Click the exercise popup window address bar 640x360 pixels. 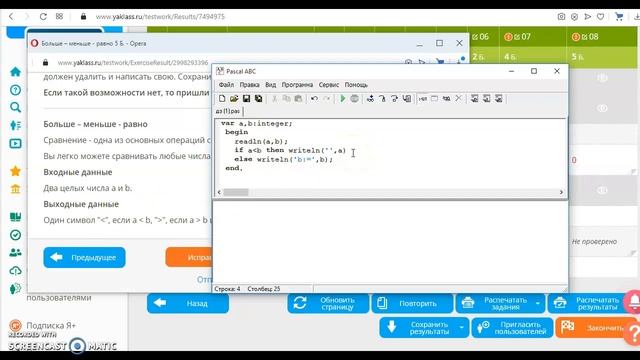coord(133,63)
